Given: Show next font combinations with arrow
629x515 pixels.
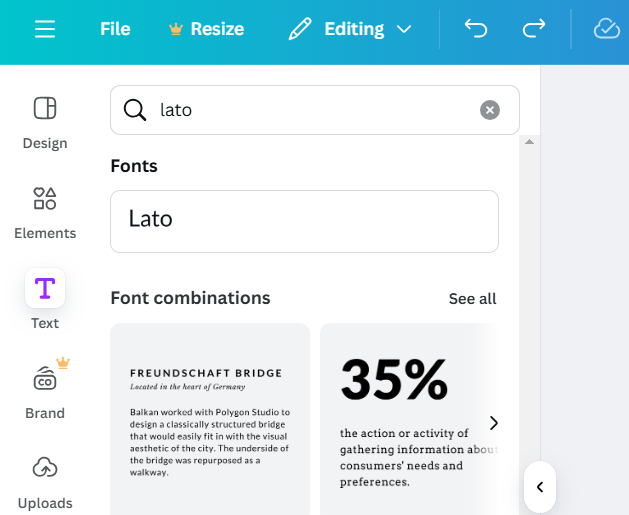Looking at the screenshot, I should 493,423.
